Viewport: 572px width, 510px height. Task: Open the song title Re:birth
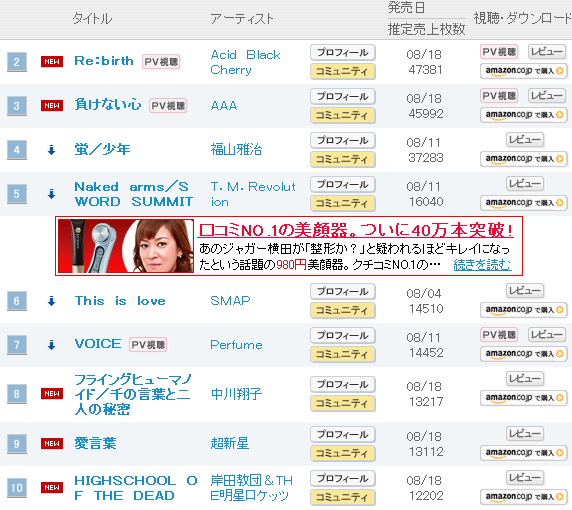click(x=104, y=61)
